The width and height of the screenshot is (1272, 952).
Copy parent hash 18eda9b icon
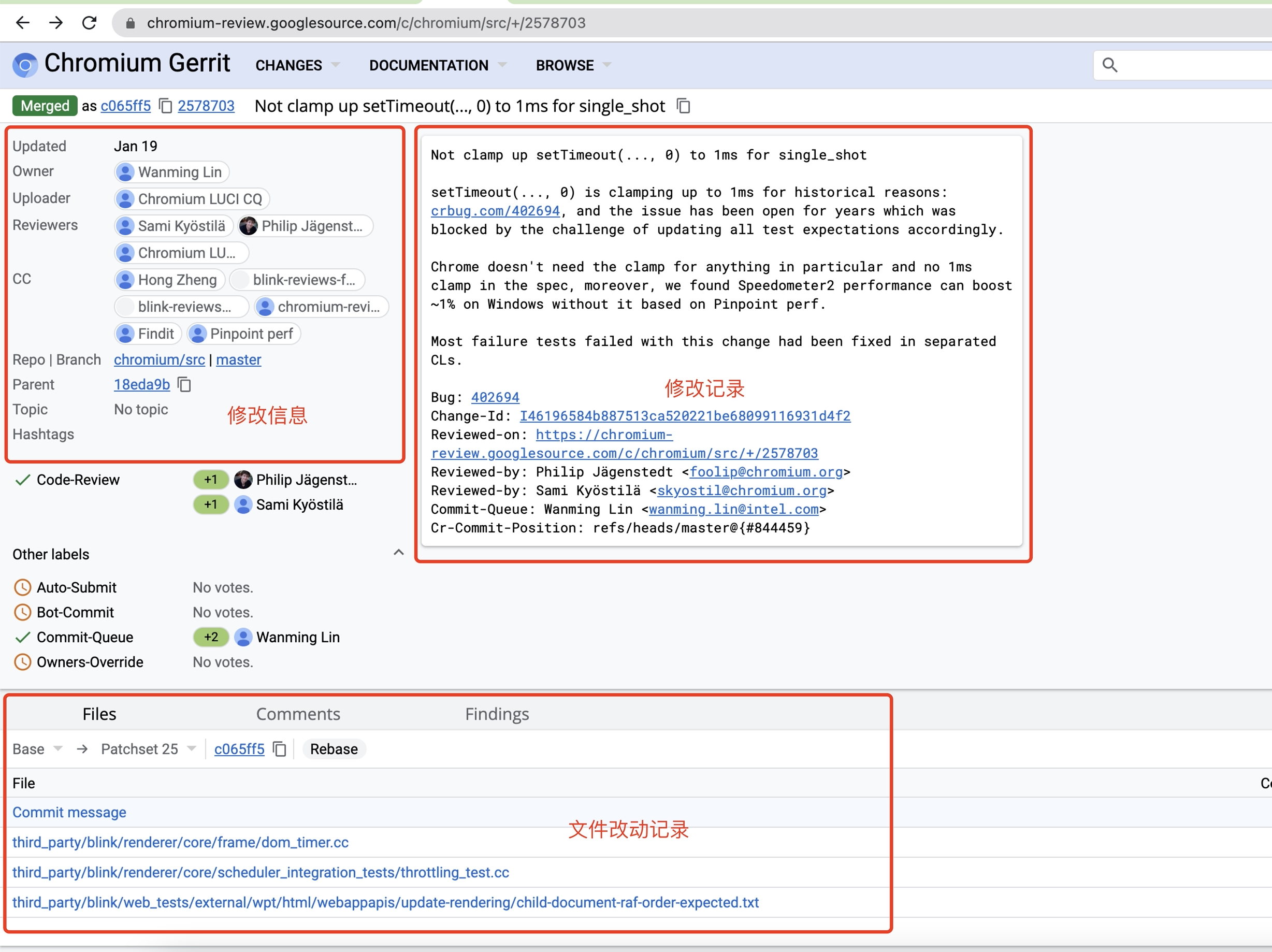coord(184,384)
